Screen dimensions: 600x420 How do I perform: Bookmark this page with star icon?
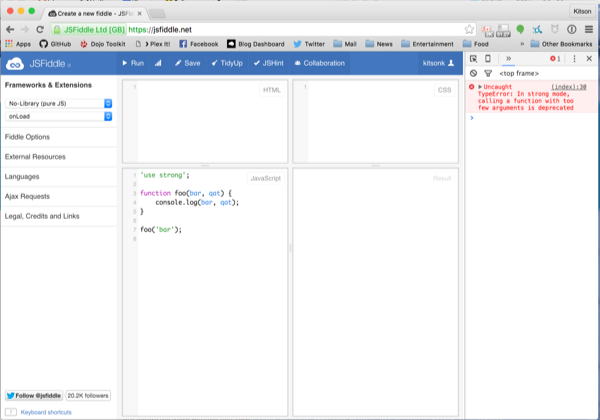pyautogui.click(x=469, y=29)
